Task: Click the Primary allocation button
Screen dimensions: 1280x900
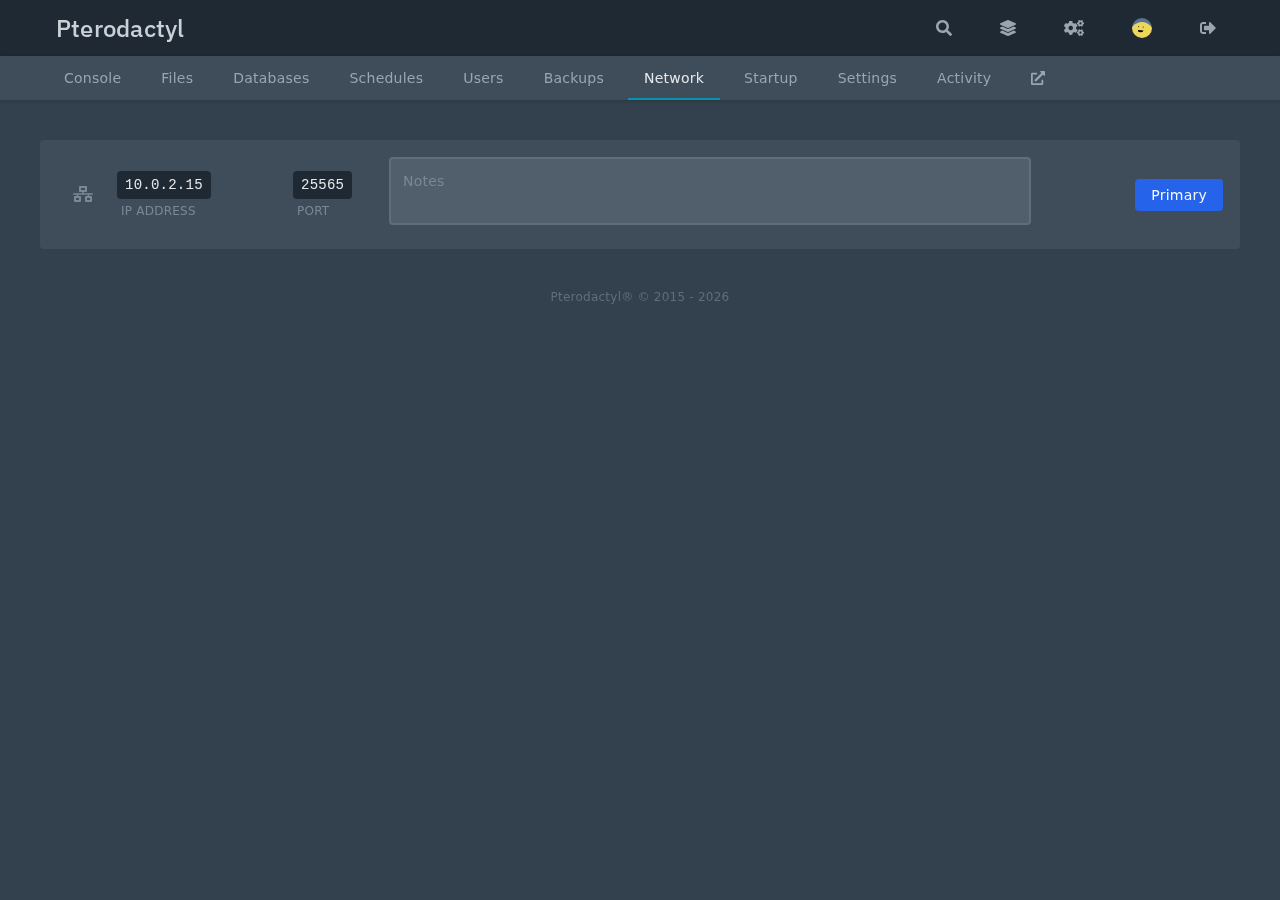Action: 1179,195
